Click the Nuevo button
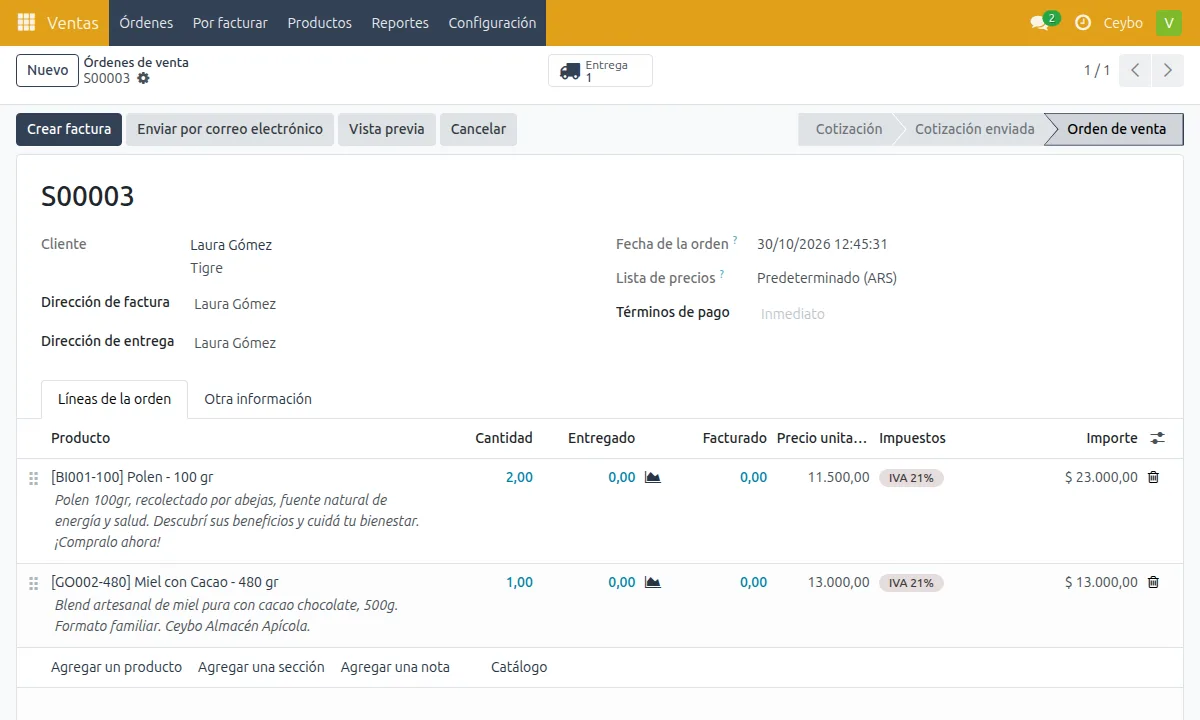The height and width of the screenshot is (720, 1200). pyautogui.click(x=48, y=70)
